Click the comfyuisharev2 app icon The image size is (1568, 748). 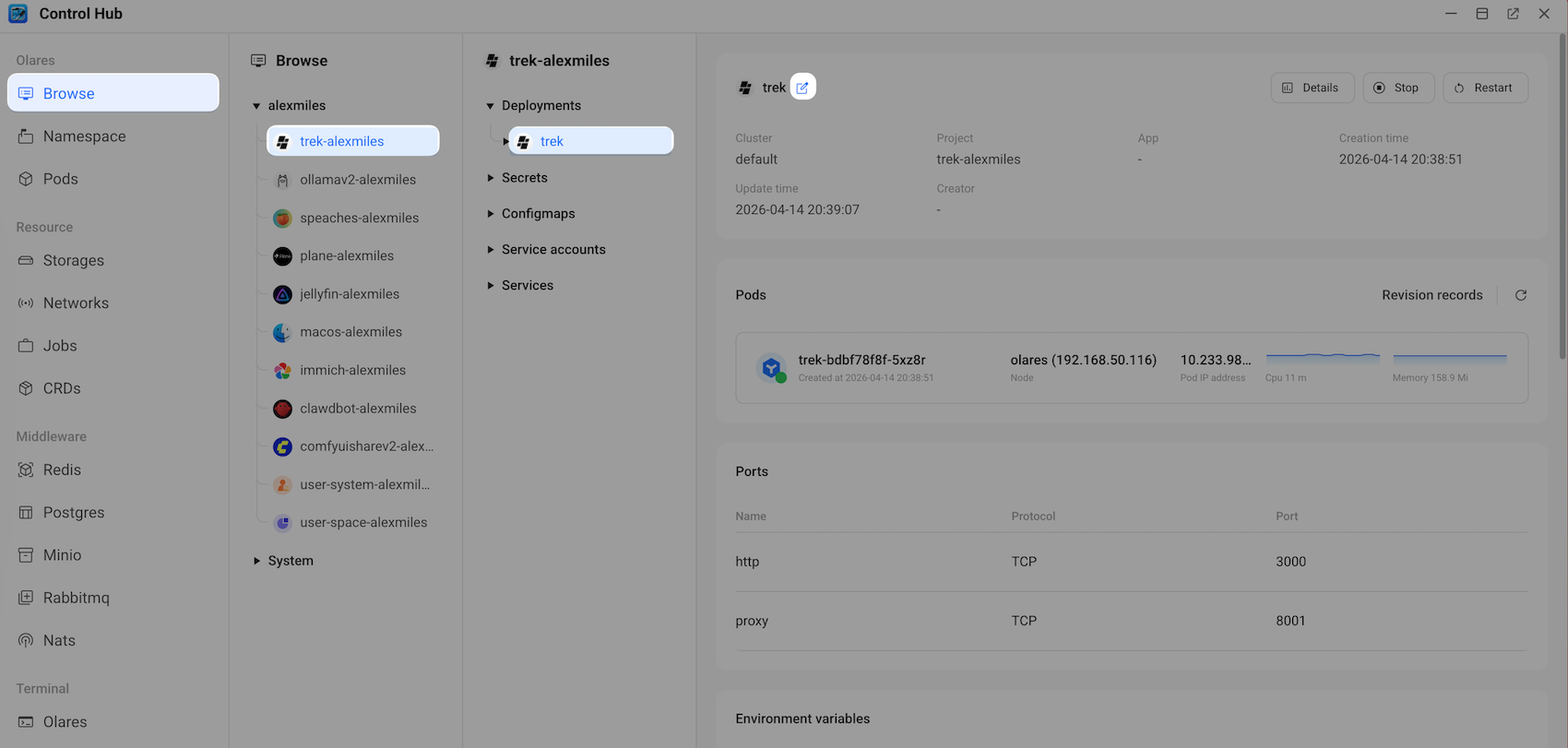click(x=282, y=447)
